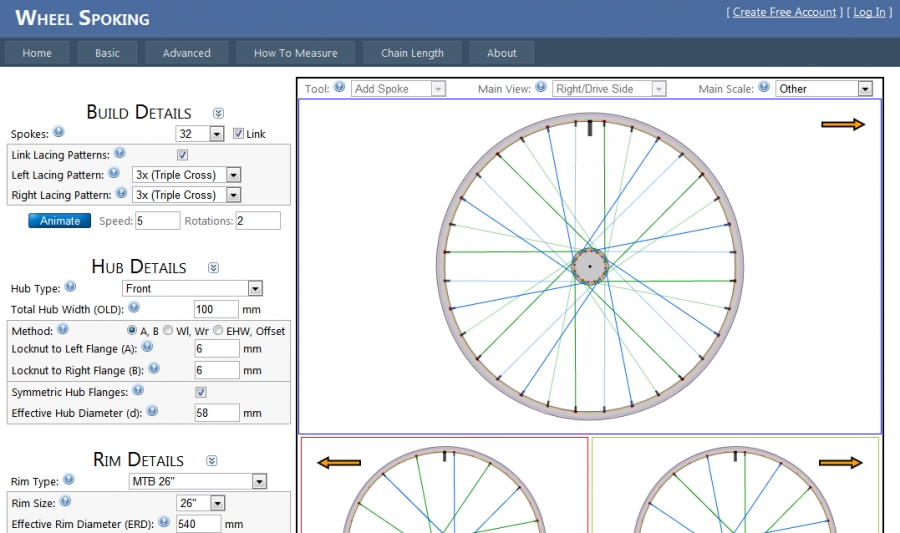Select the A, B method radio button
Image resolution: width=900 pixels, height=533 pixels.
[x=132, y=330]
